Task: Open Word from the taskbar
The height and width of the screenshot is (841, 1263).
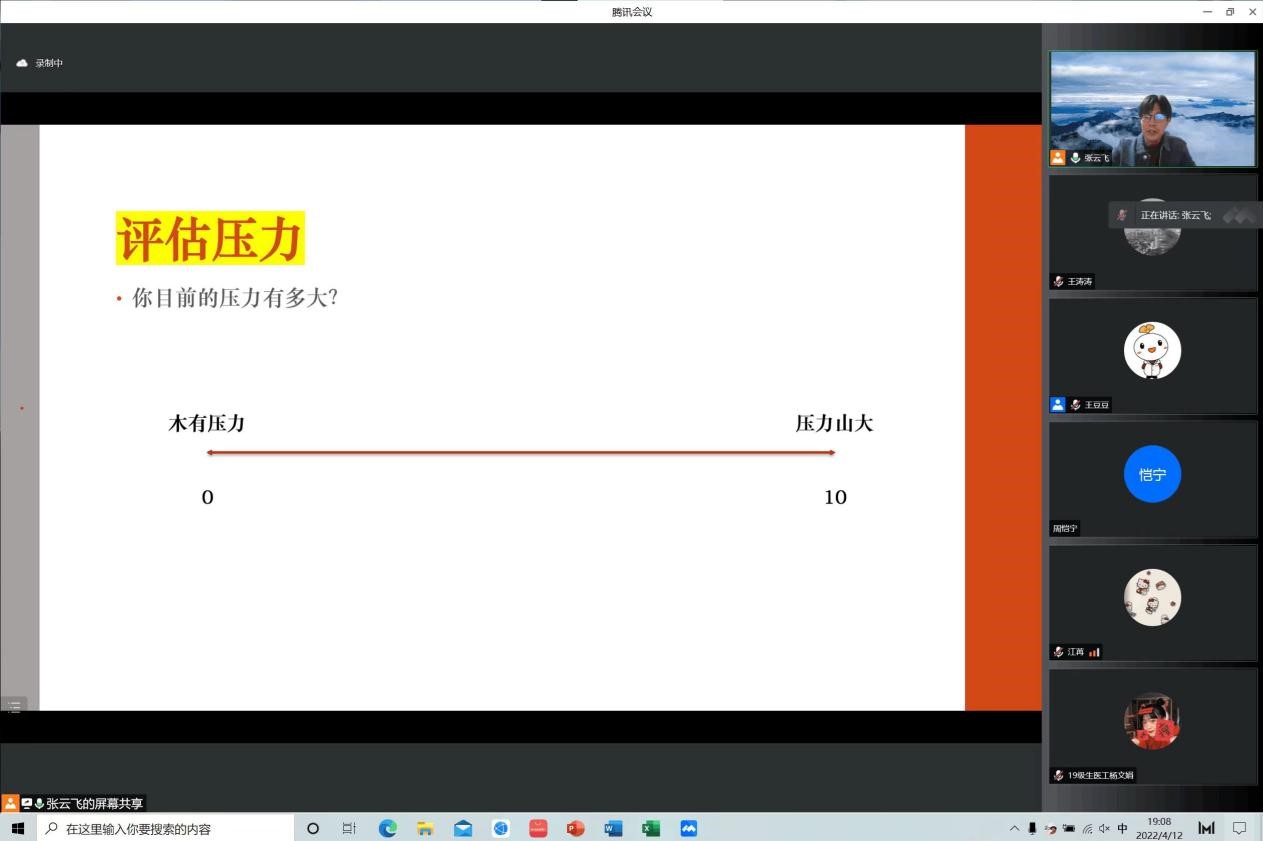Action: [613, 828]
